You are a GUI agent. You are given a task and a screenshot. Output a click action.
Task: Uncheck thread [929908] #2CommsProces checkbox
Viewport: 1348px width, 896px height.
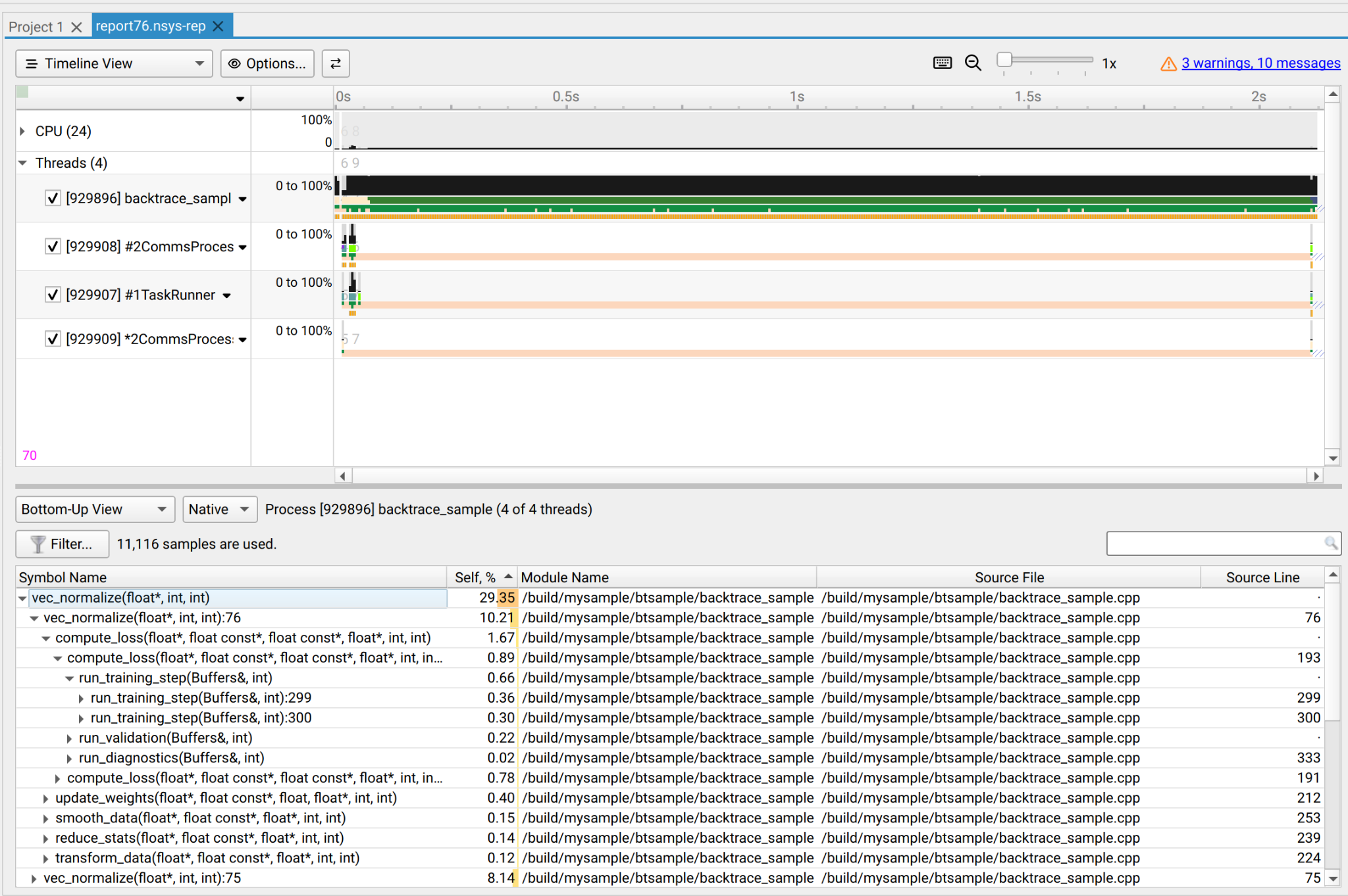(x=53, y=247)
